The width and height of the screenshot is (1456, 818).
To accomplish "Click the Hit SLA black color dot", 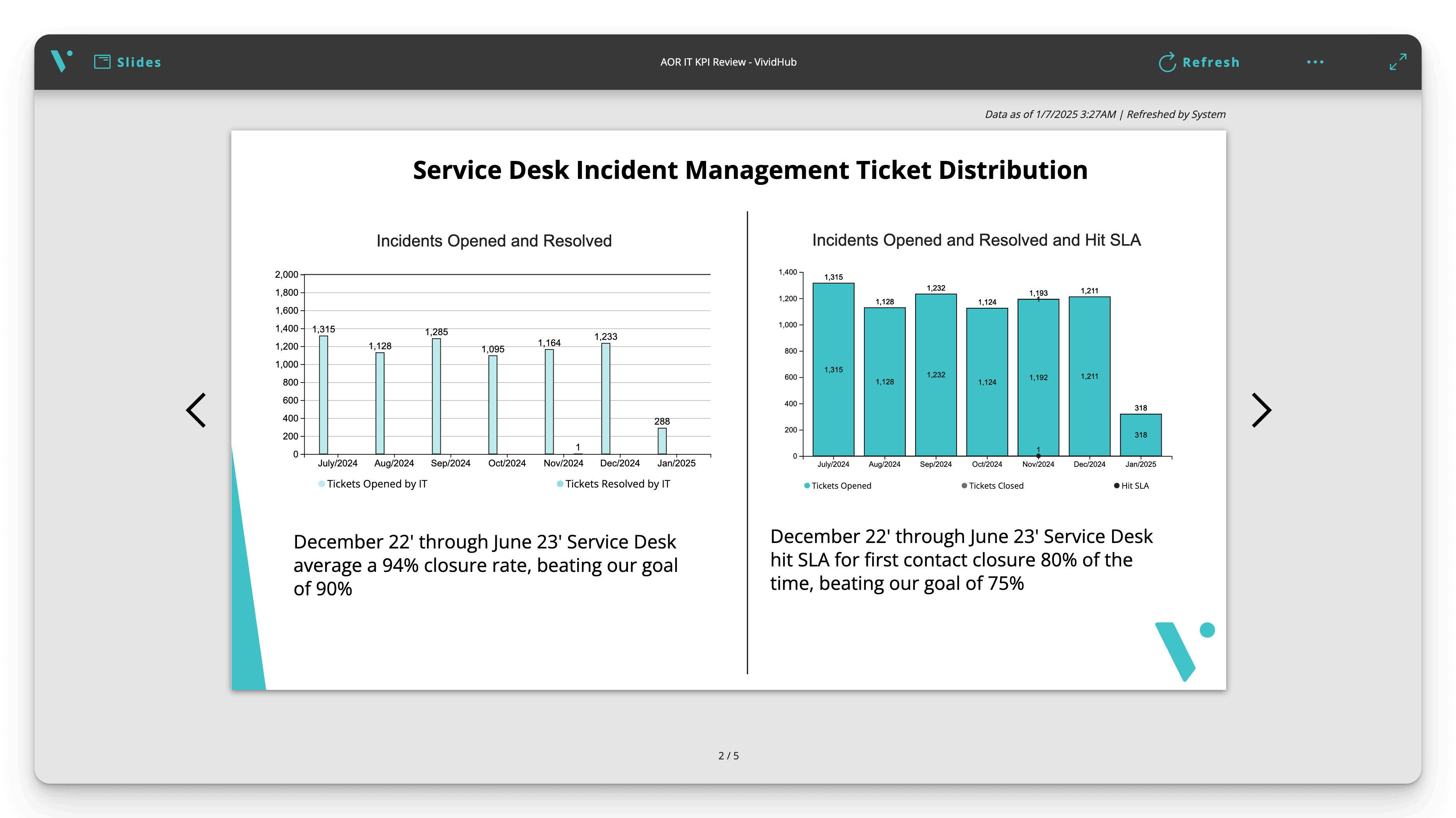I will tap(1117, 486).
